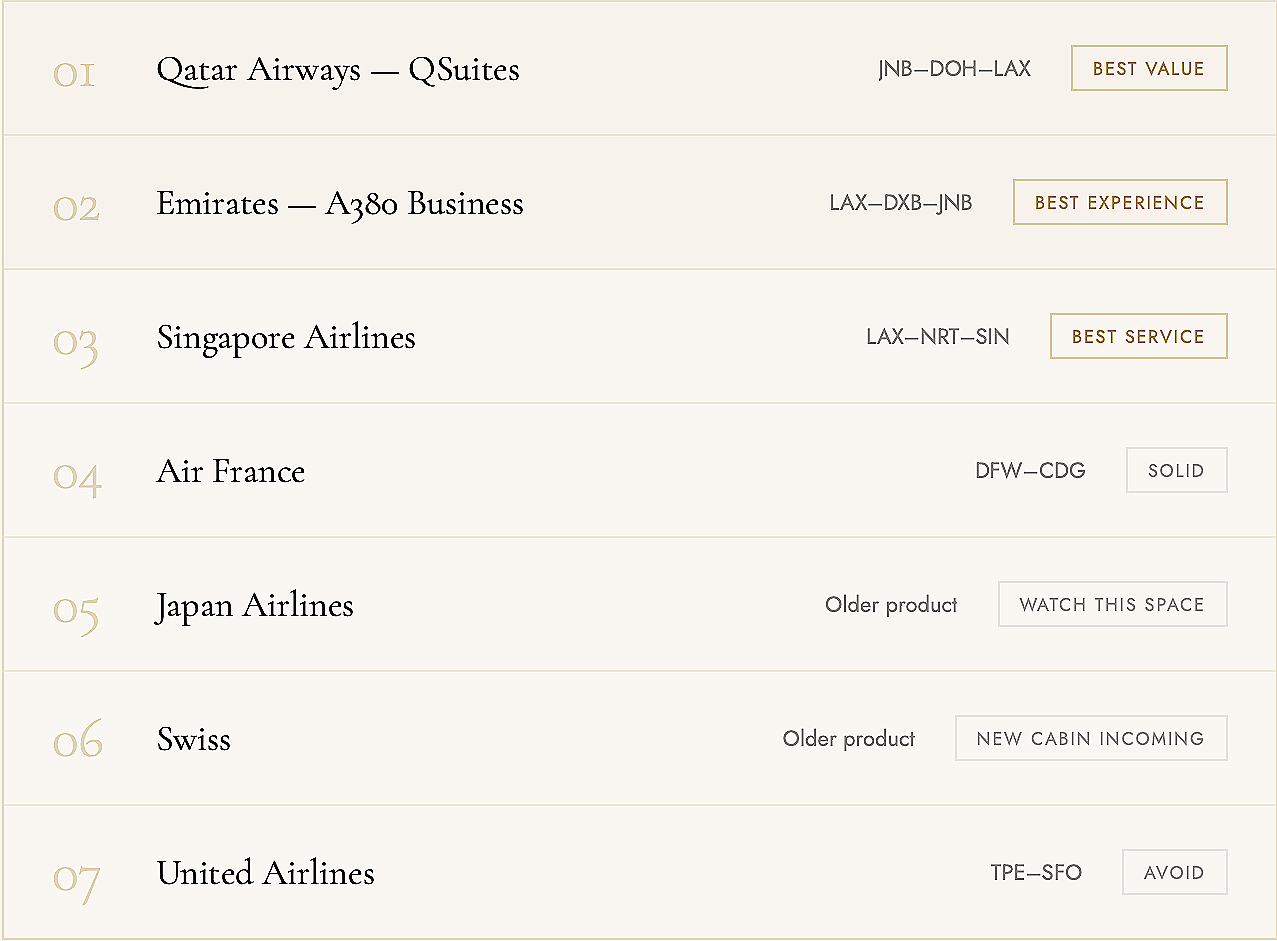The width and height of the screenshot is (1277, 941).
Task: Open the Qatar Airways — QSuites entry
Action: click(x=338, y=70)
